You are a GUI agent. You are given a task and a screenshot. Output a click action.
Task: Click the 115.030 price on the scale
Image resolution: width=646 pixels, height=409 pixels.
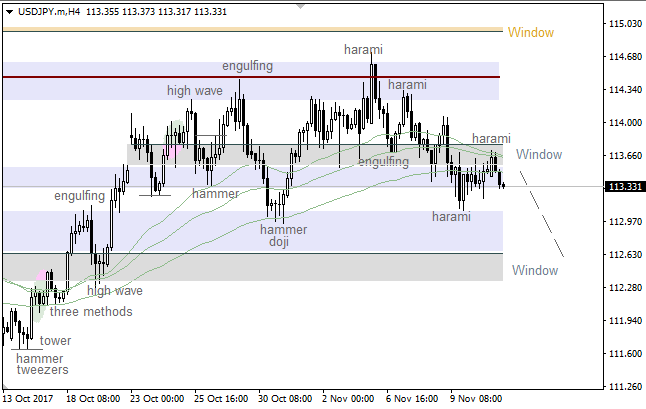[x=625, y=23]
